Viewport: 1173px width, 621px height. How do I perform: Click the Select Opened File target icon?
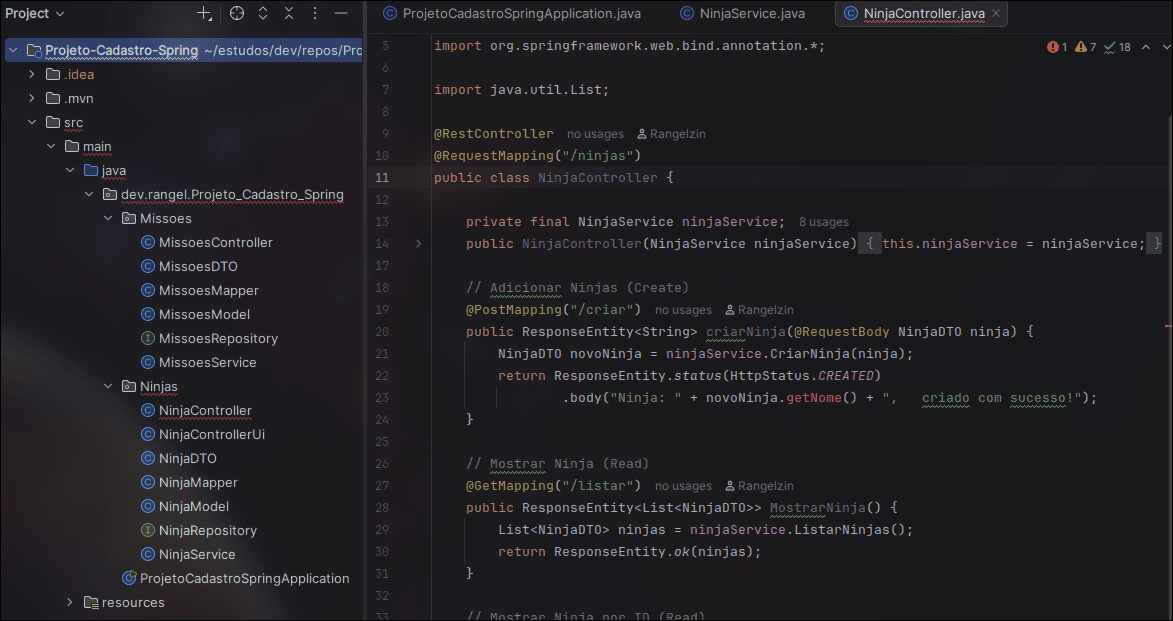click(x=237, y=13)
